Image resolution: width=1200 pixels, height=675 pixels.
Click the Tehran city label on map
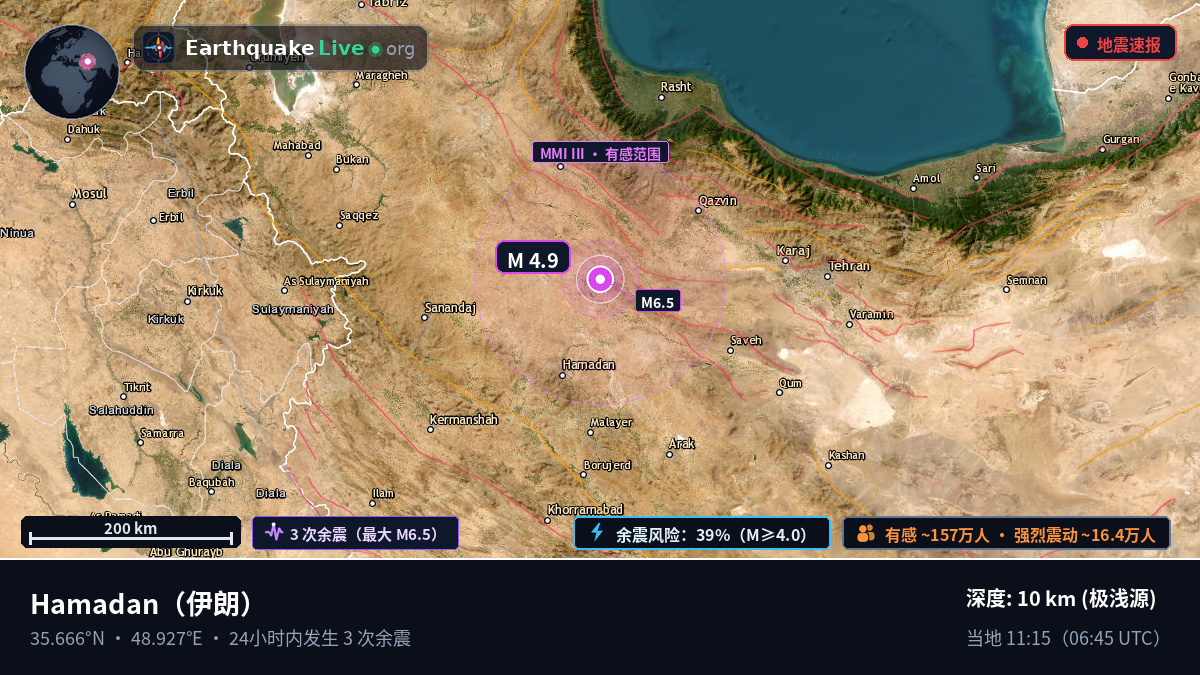[x=849, y=266]
